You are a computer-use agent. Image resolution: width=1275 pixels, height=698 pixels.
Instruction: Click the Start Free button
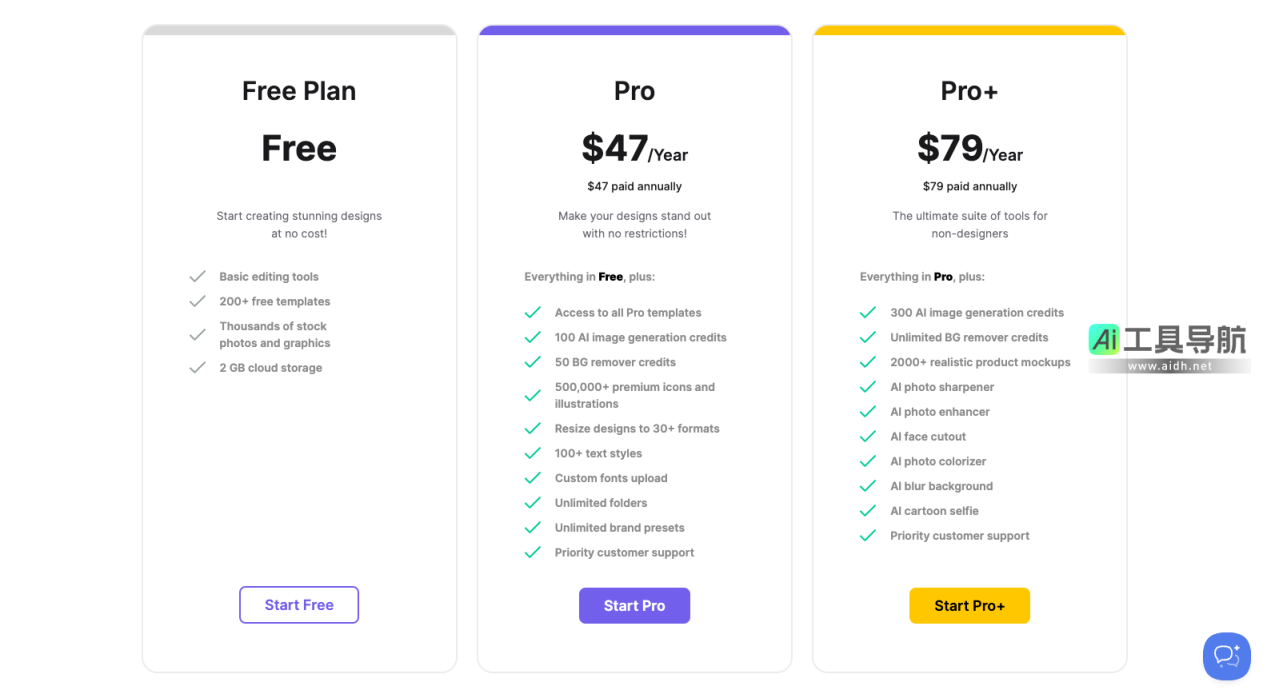click(299, 605)
